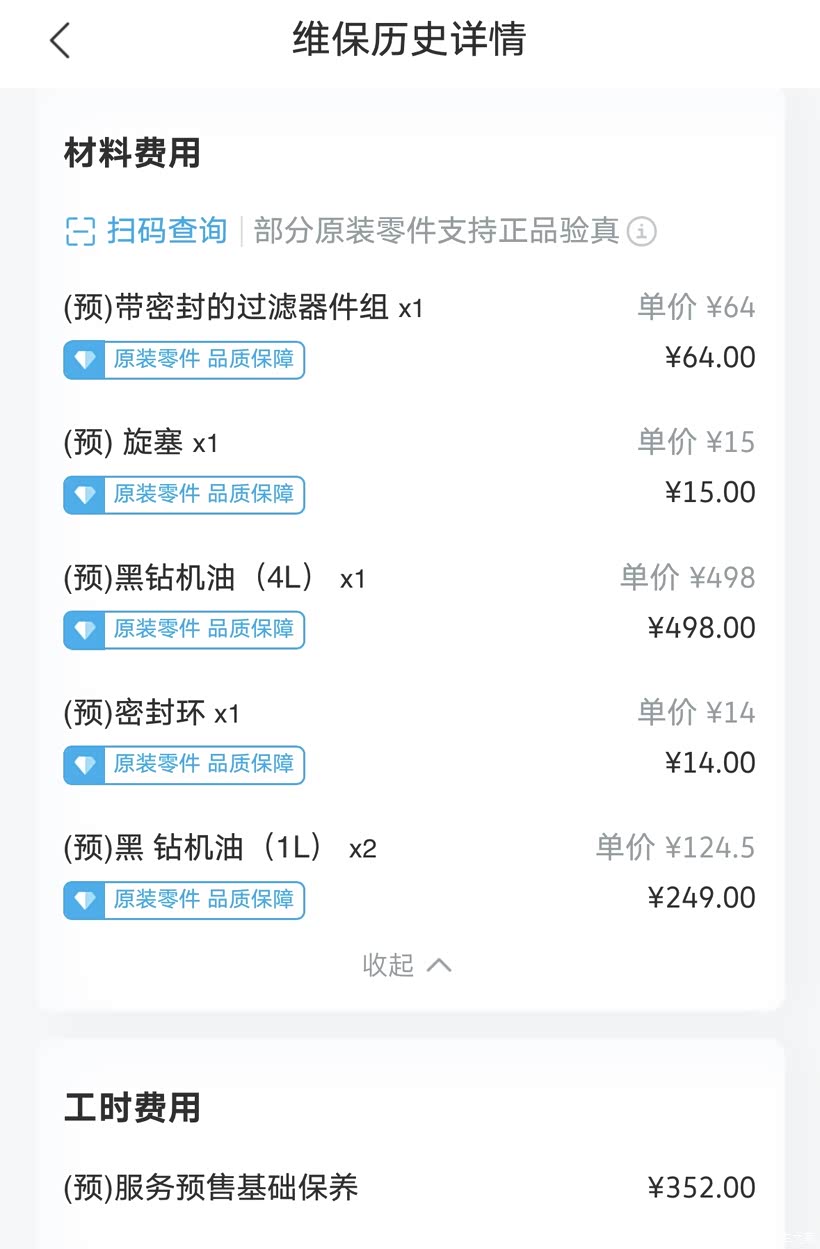The image size is (820, 1249).
Task: Tap the 维保历史详情 page title
Action: click(x=409, y=40)
